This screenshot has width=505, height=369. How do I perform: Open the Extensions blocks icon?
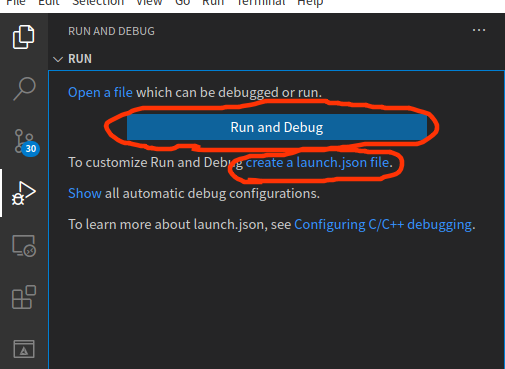(24, 297)
